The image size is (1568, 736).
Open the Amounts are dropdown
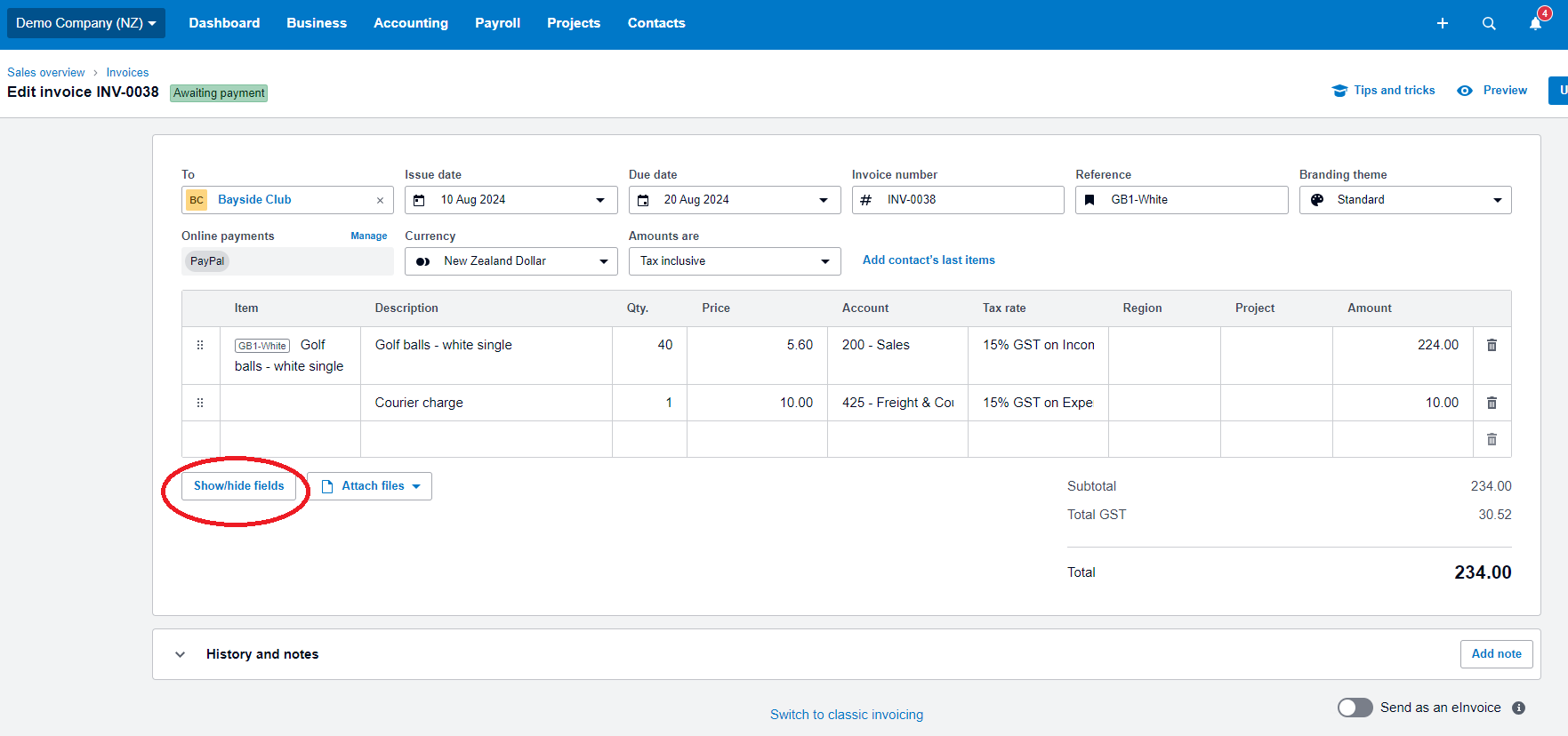coord(824,261)
